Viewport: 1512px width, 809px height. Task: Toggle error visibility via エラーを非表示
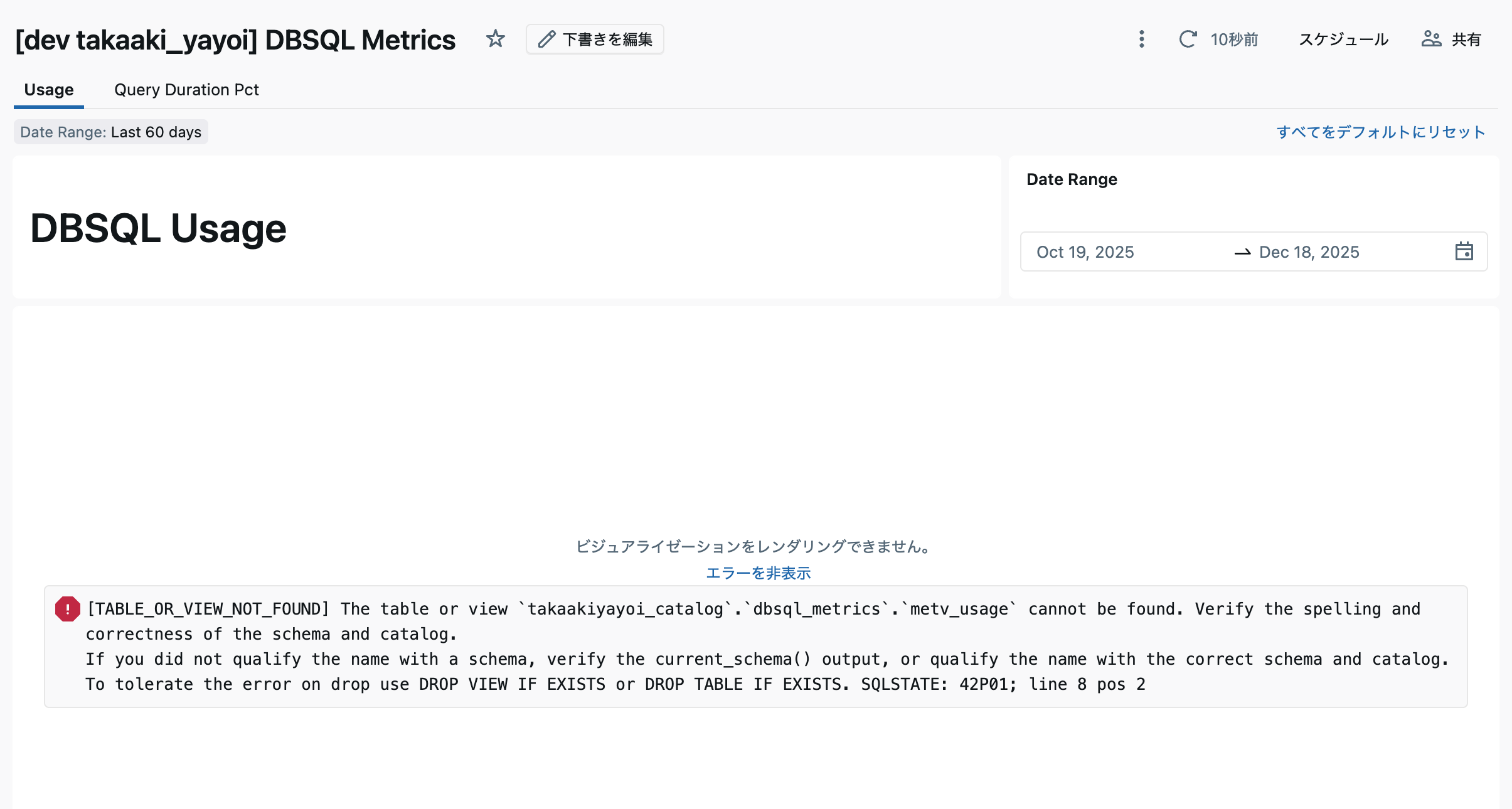757,573
